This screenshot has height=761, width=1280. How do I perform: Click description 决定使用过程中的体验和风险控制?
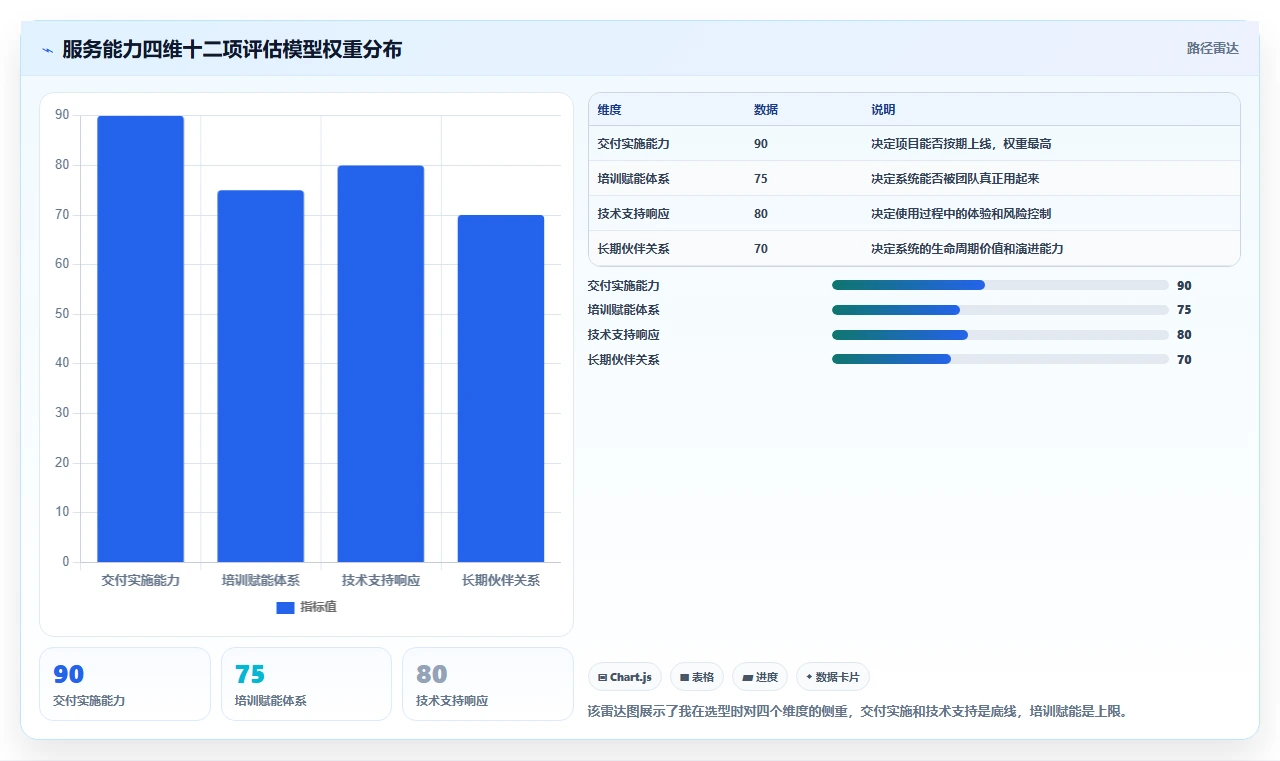(961, 214)
